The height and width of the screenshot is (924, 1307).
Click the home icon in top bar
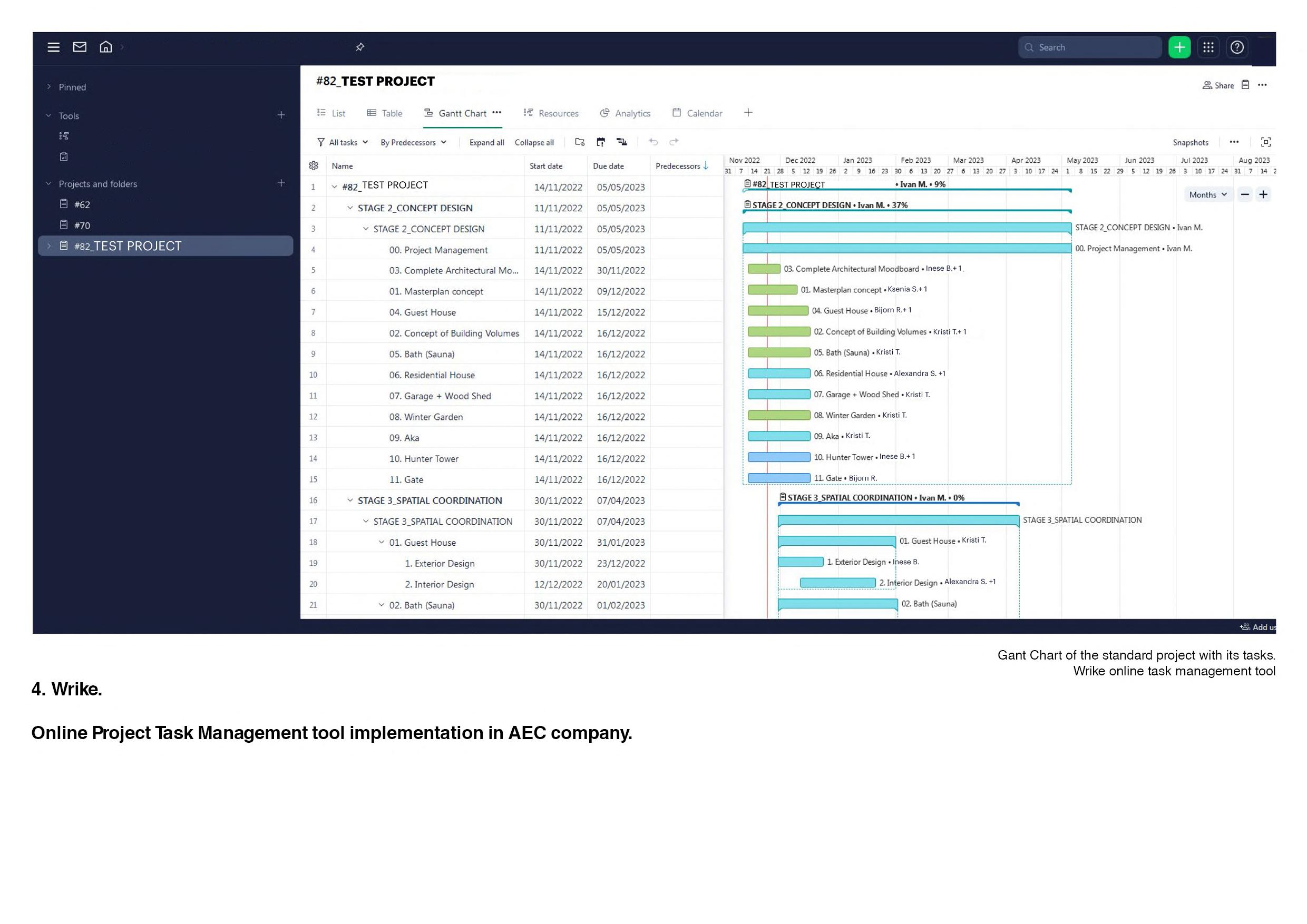tap(106, 47)
